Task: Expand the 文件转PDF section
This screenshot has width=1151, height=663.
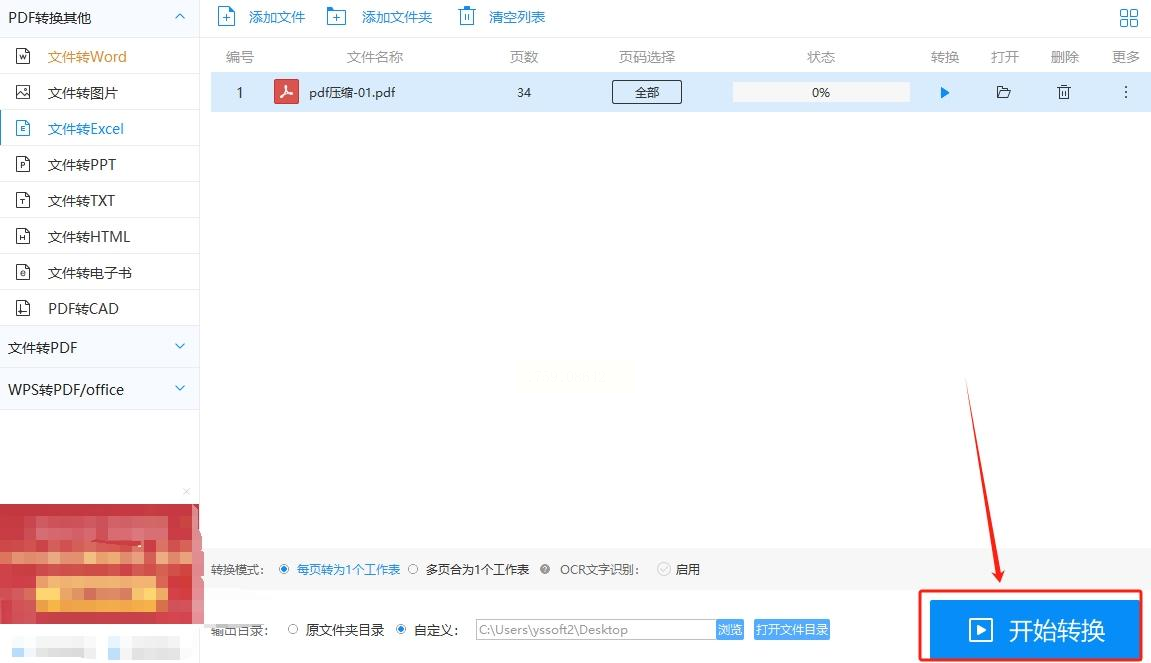Action: [180, 347]
